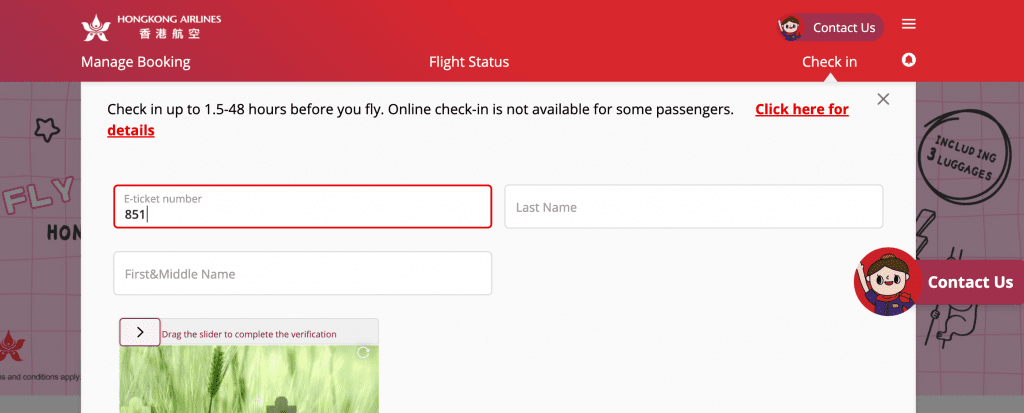The image size is (1024, 413).
Task: Click the captcha refresh icon
Action: [x=363, y=353]
